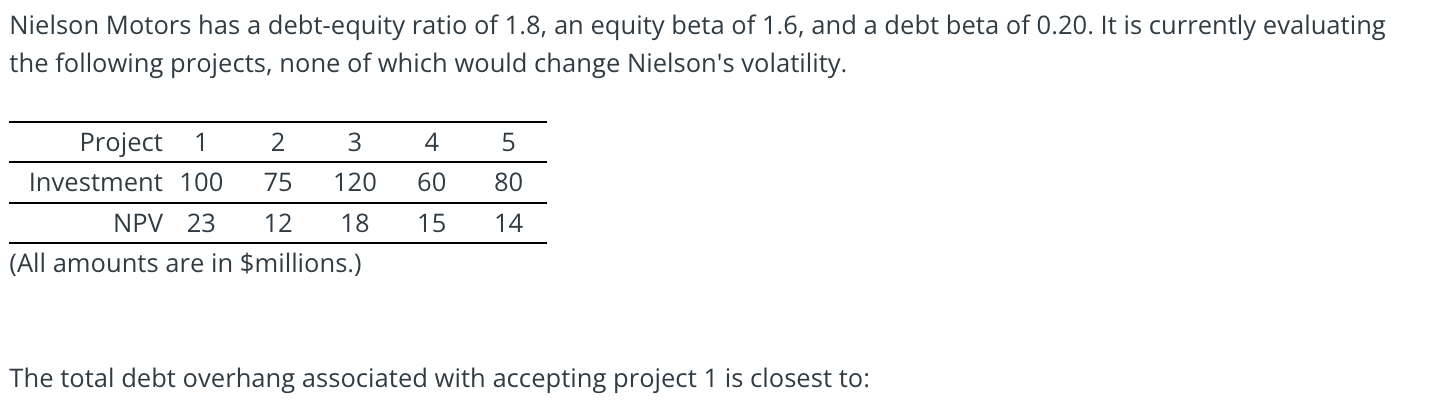Select the investment value 100
The image size is (1442, 414).
[x=201, y=183]
